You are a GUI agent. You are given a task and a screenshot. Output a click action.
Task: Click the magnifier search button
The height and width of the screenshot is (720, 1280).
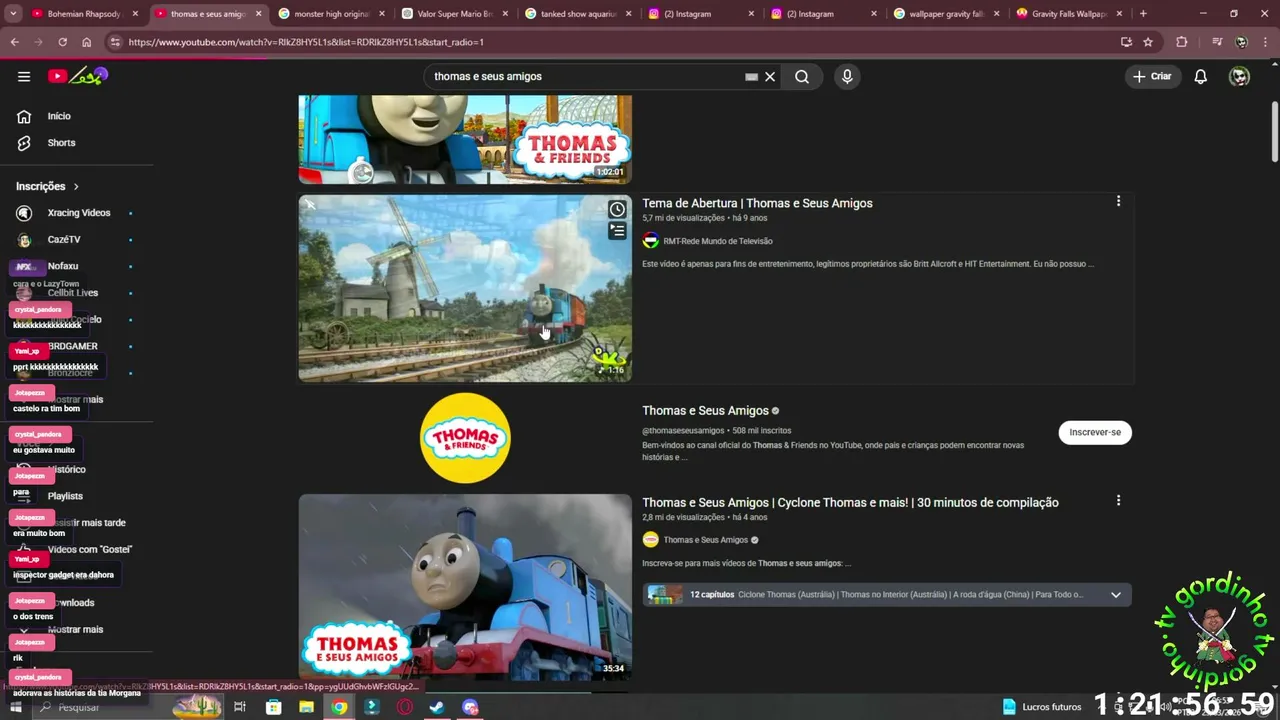coord(802,76)
